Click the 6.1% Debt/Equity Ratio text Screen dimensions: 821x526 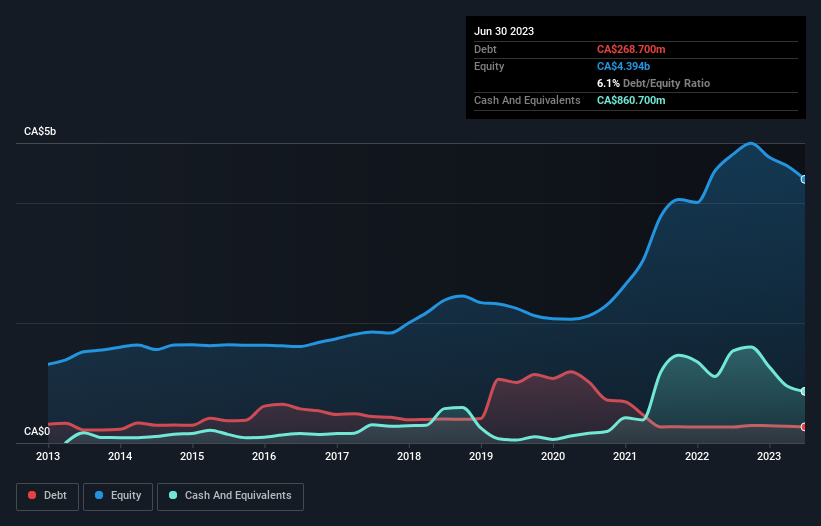point(653,83)
